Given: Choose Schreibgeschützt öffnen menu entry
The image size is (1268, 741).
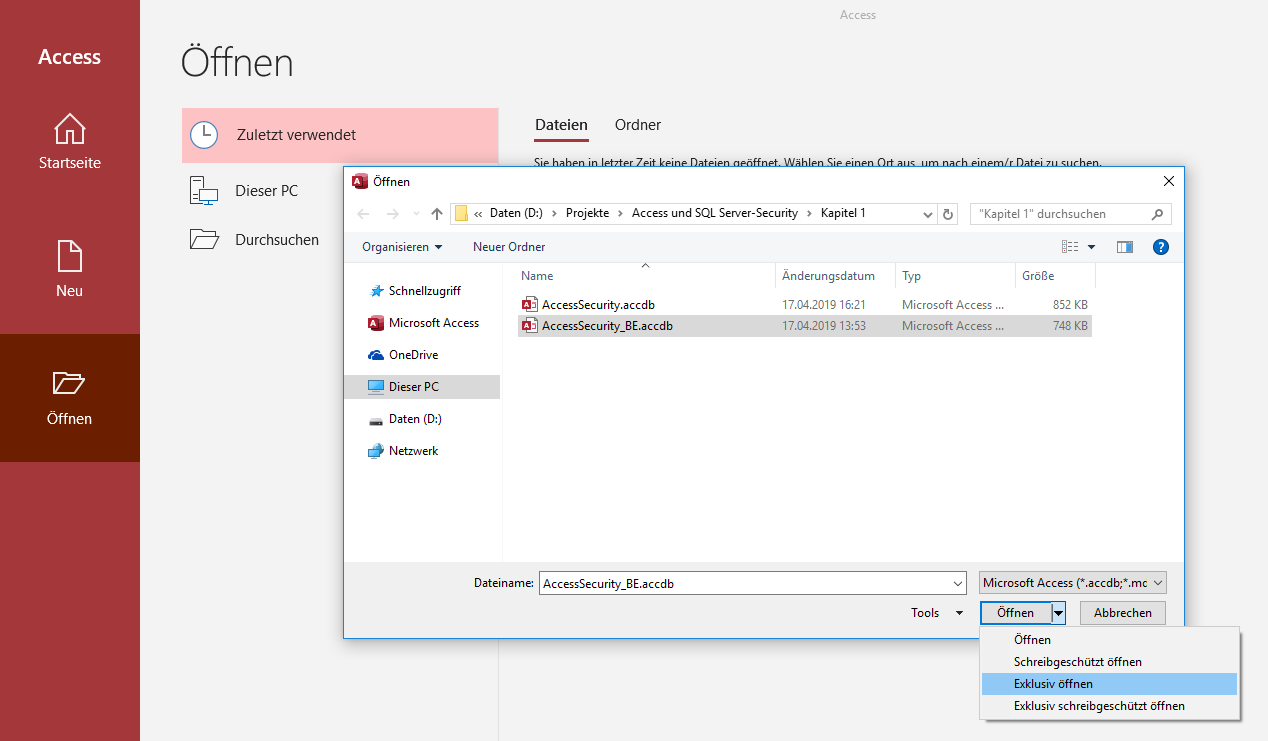Looking at the screenshot, I should (1077, 662).
